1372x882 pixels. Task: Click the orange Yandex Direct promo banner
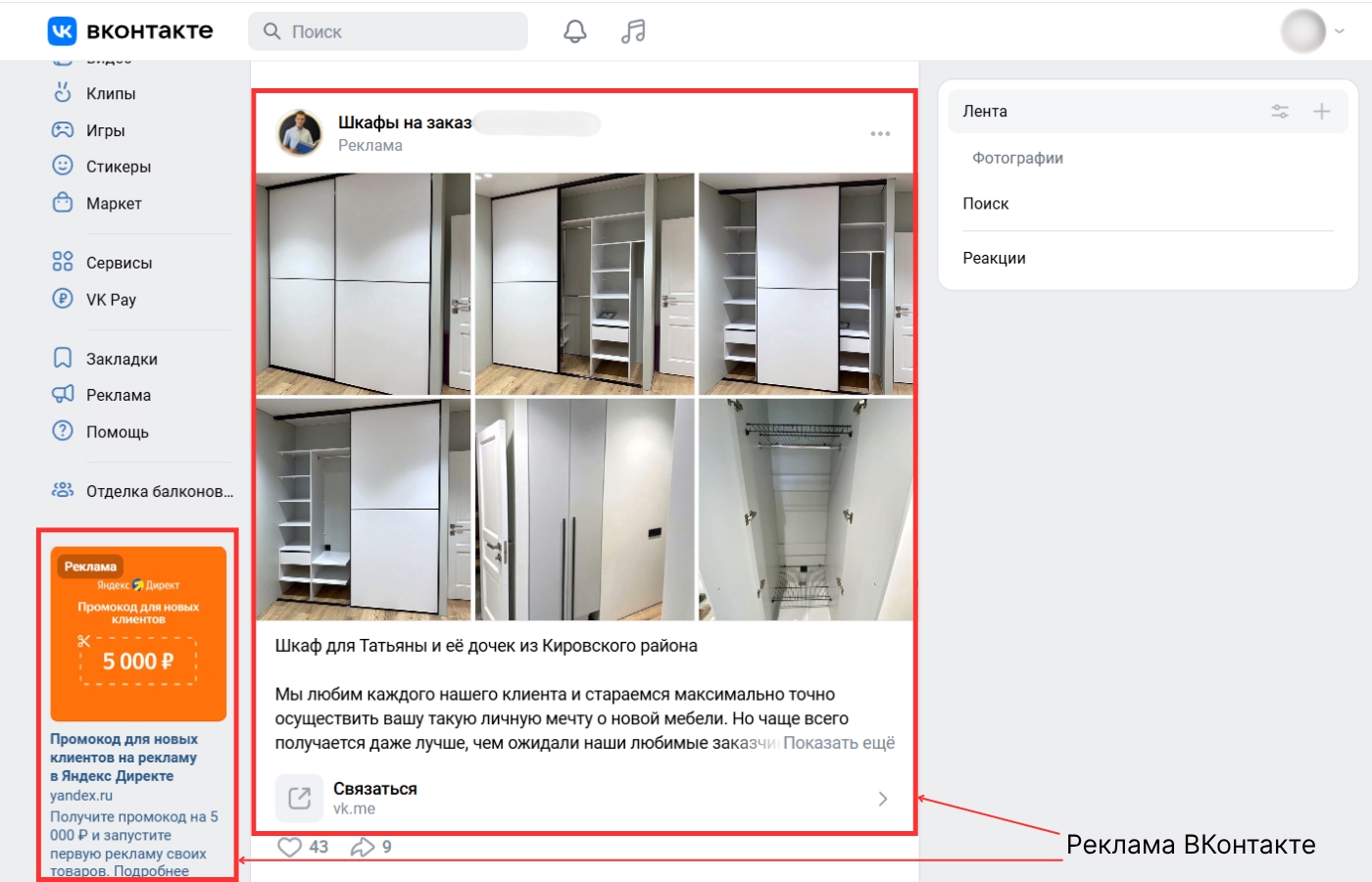(138, 634)
